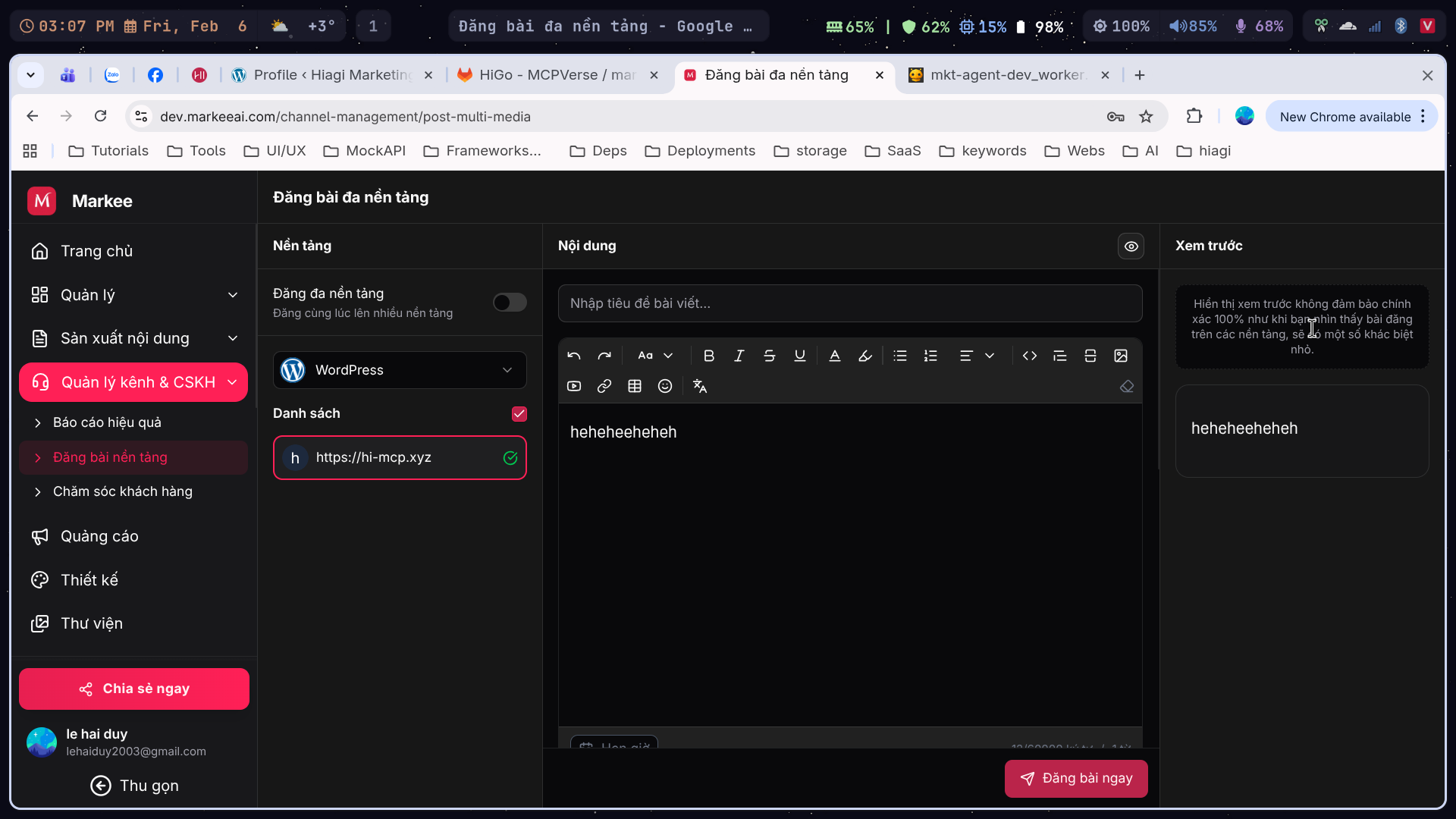This screenshot has width=1456, height=819.
Task: Apply strikethrough text formatting
Action: 769,356
